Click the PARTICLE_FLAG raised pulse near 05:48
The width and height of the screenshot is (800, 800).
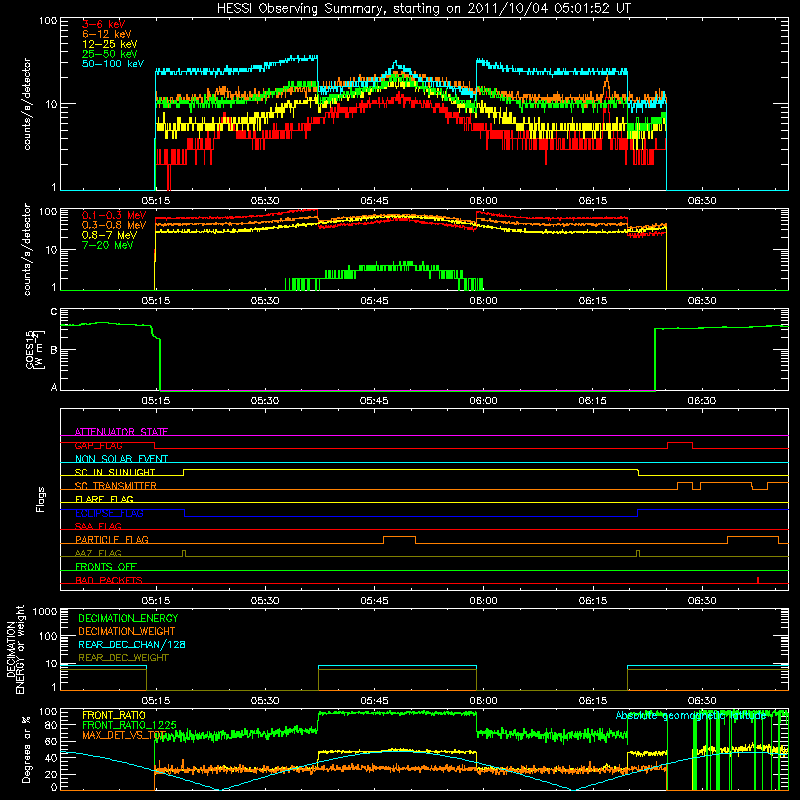coord(399,540)
